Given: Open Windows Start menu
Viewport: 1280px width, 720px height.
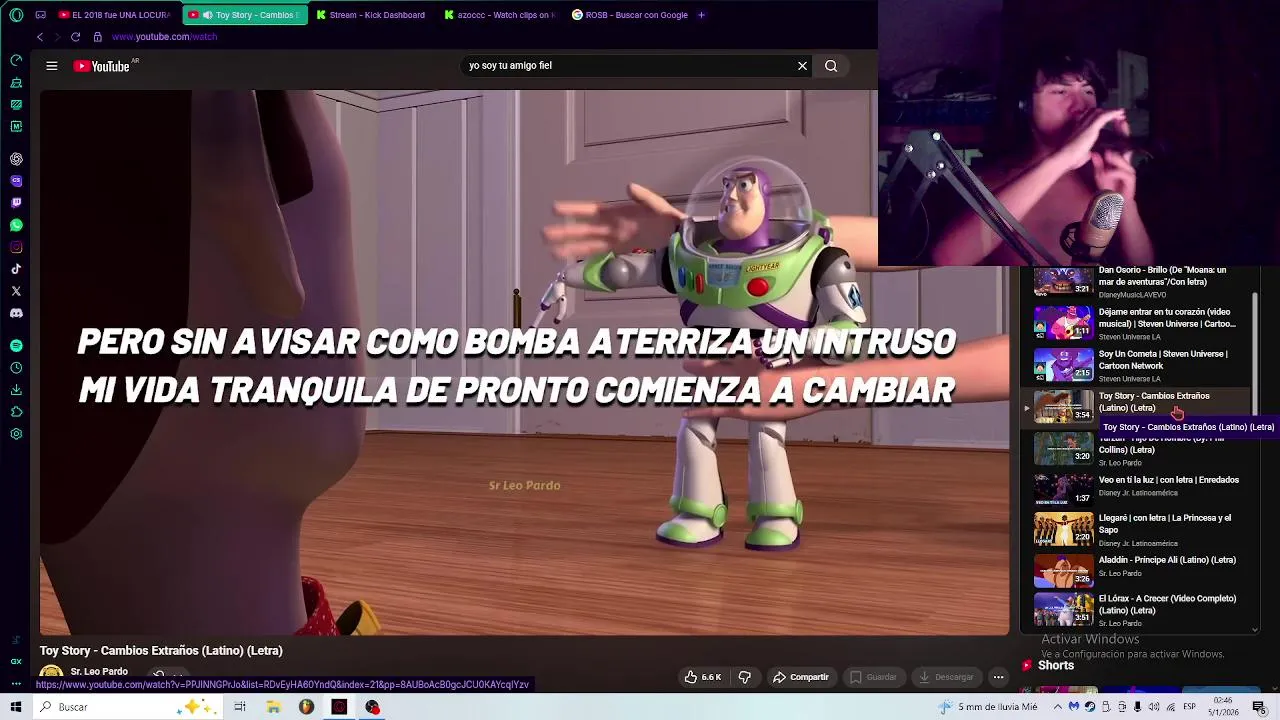Looking at the screenshot, I should [16, 707].
